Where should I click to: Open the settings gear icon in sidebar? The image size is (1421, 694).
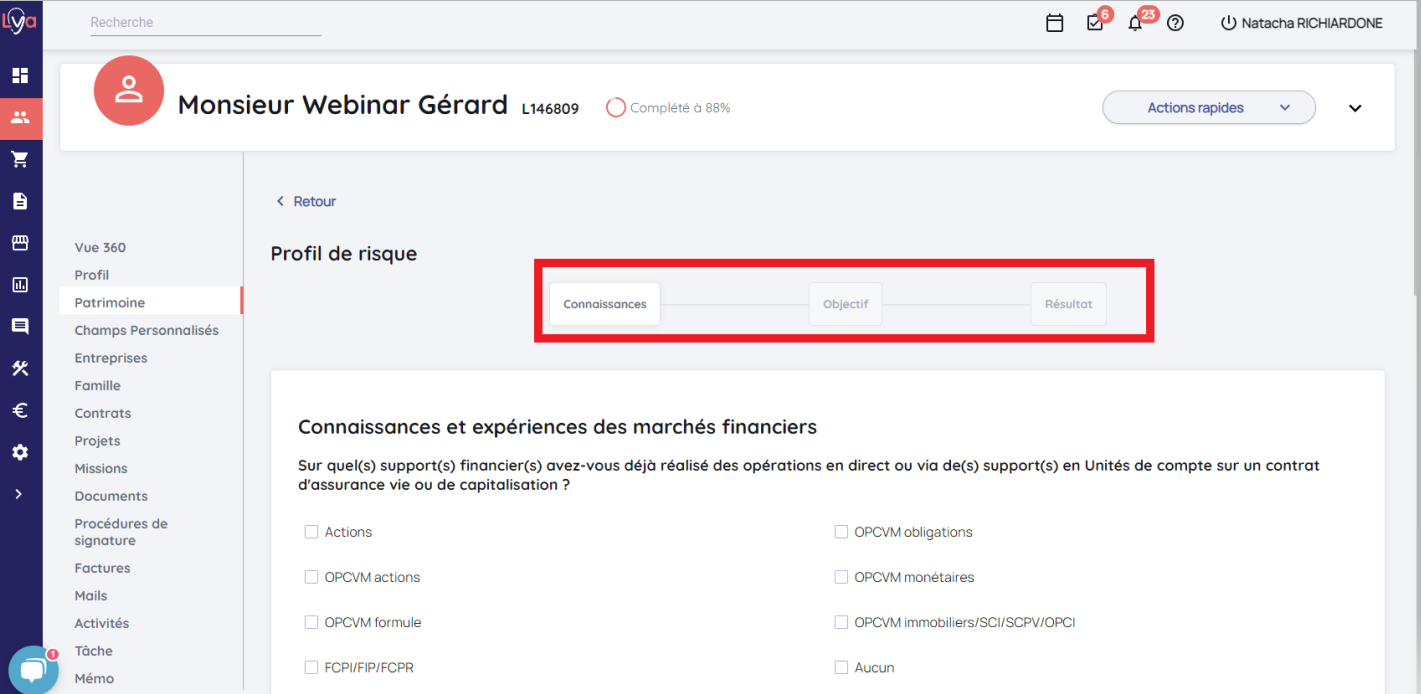coord(20,452)
